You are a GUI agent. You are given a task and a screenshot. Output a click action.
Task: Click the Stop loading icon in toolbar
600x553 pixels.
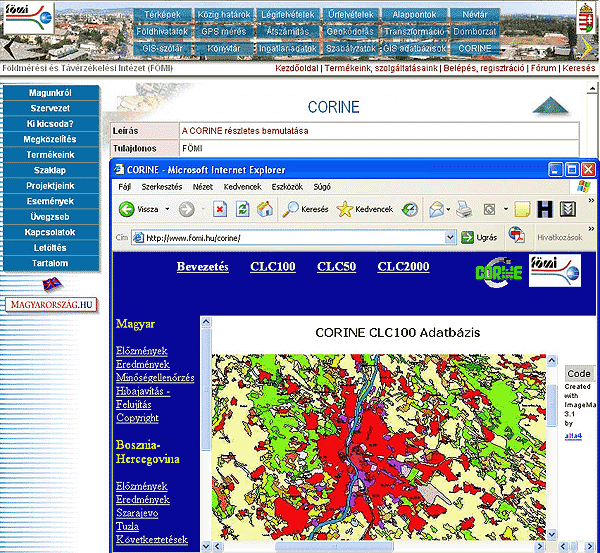(219, 210)
